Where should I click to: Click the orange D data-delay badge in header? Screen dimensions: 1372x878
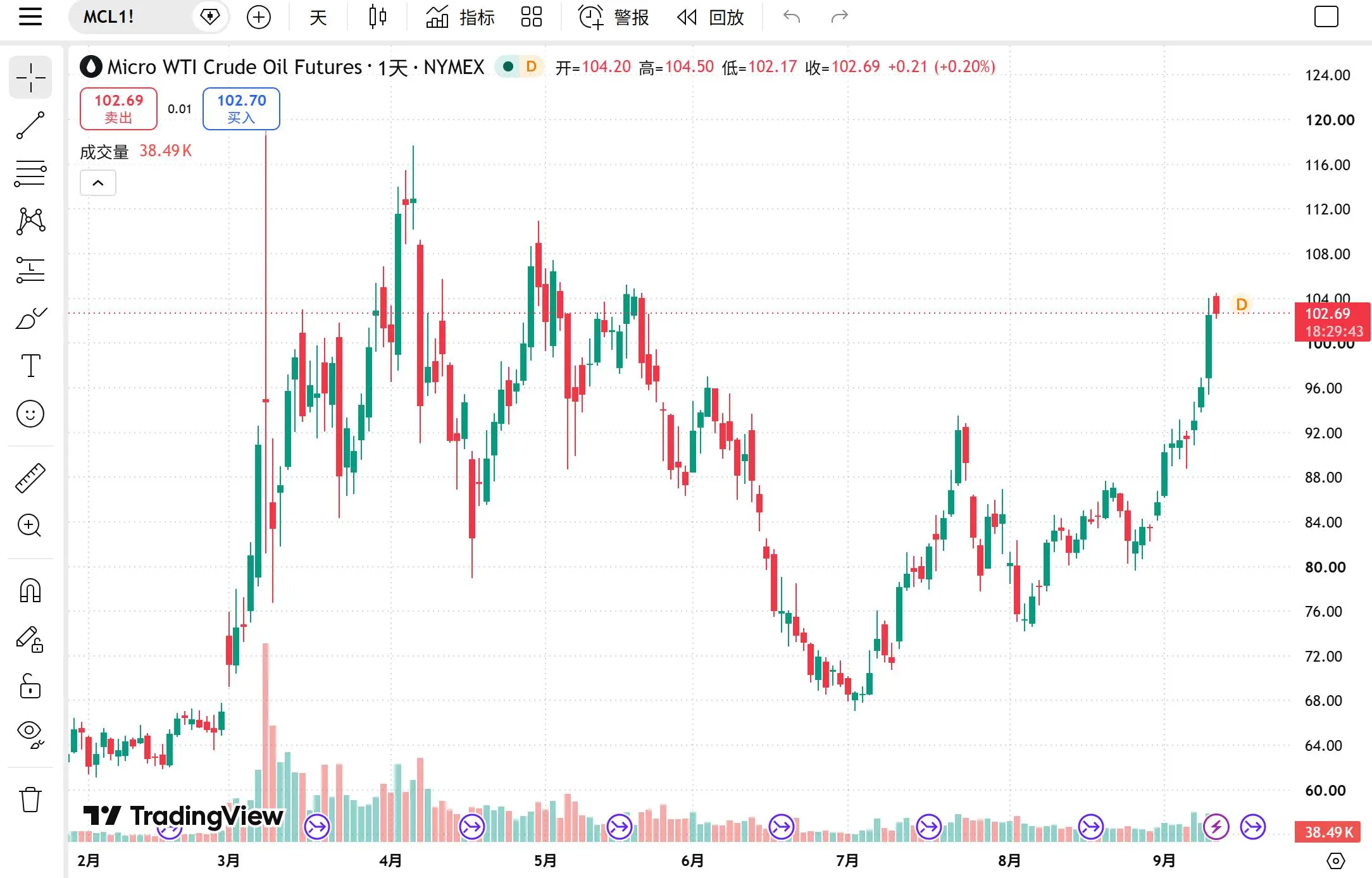pos(532,66)
